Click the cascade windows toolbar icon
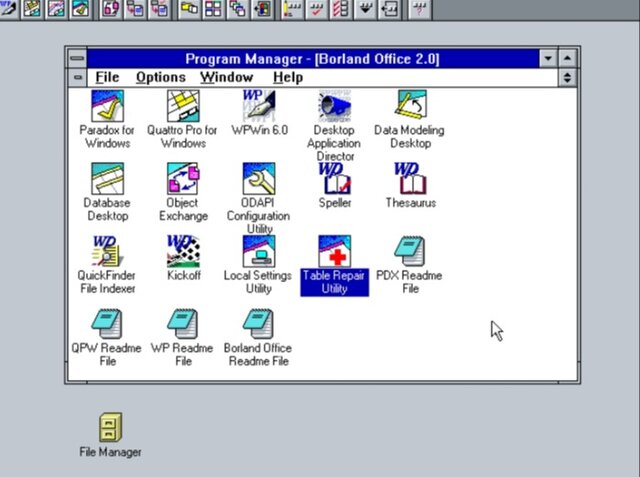This screenshot has width=640, height=477. tap(238, 9)
